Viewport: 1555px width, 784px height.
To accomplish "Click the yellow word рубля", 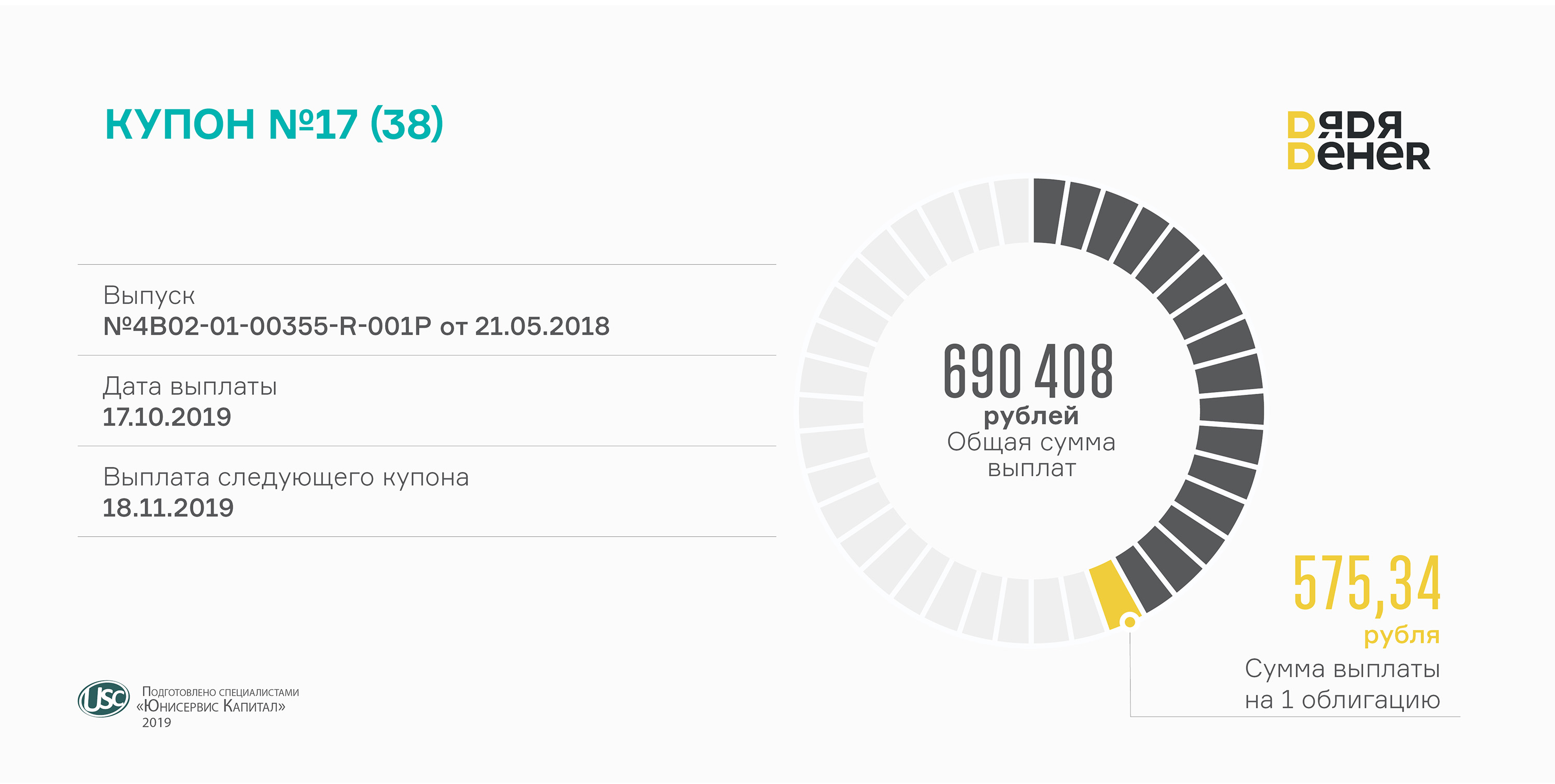I will pos(1401,635).
